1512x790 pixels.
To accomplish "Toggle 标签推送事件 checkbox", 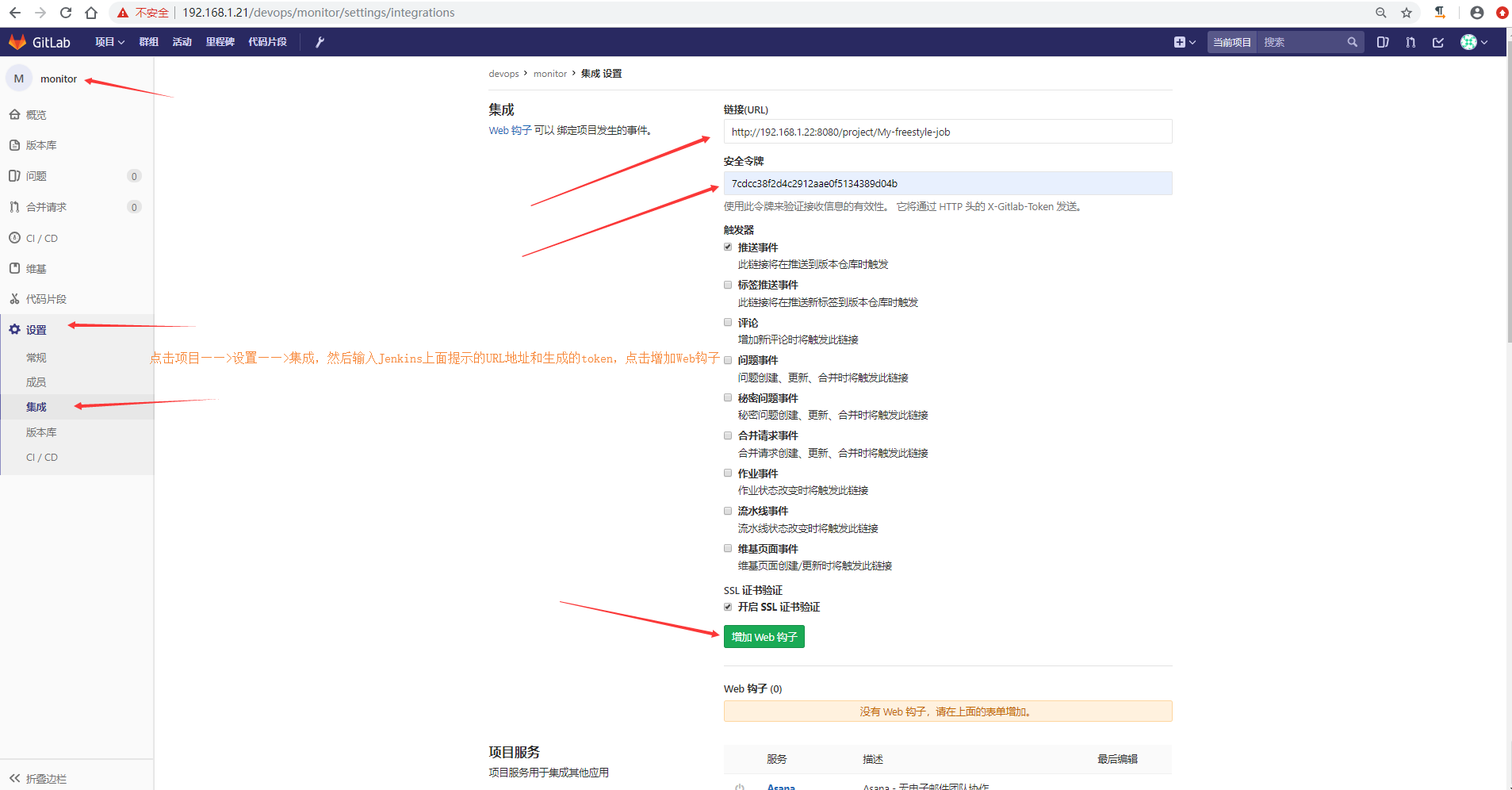I will pyautogui.click(x=728, y=285).
